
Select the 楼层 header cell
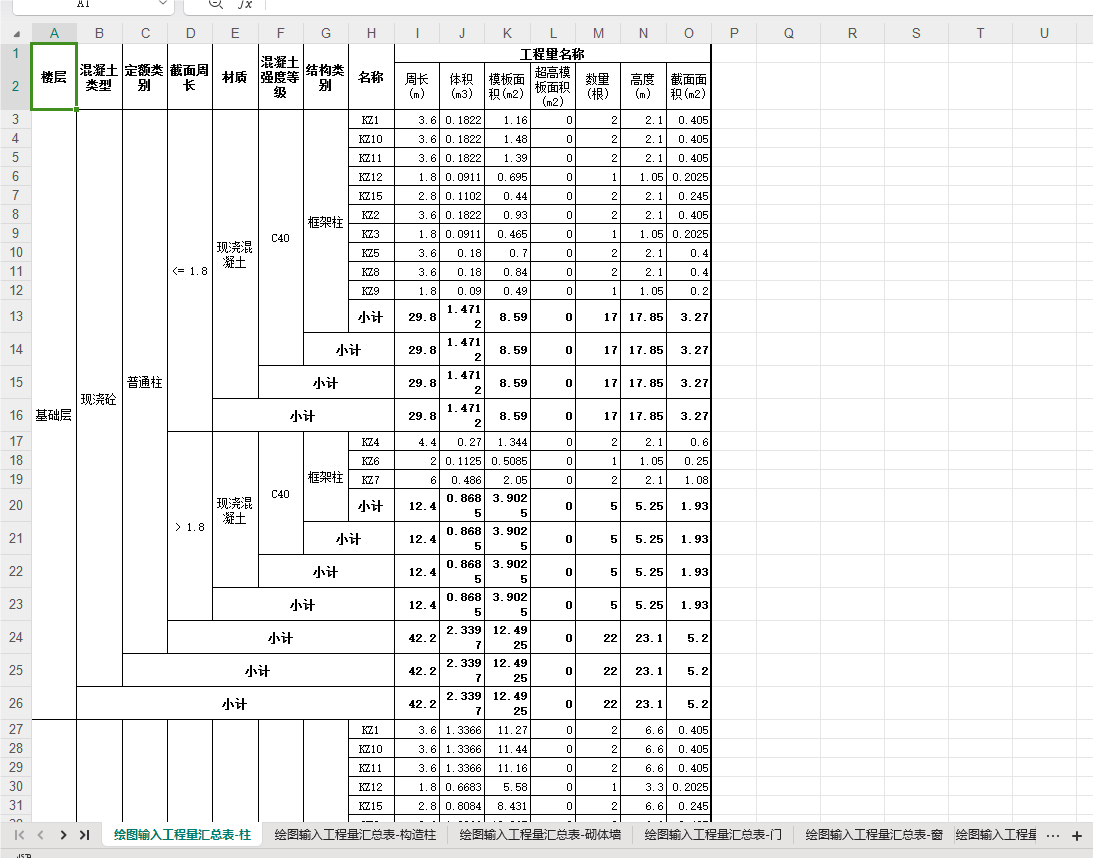click(x=54, y=77)
